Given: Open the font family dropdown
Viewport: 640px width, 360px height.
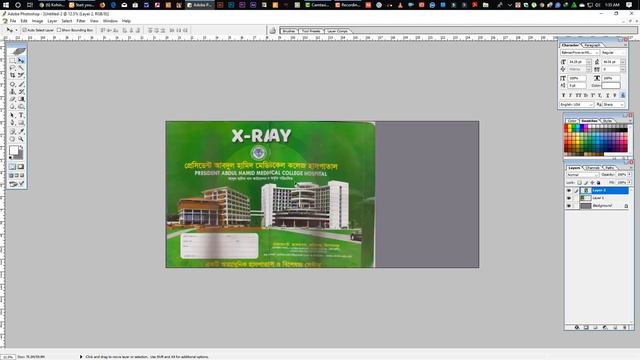Looking at the screenshot, I should (597, 53).
